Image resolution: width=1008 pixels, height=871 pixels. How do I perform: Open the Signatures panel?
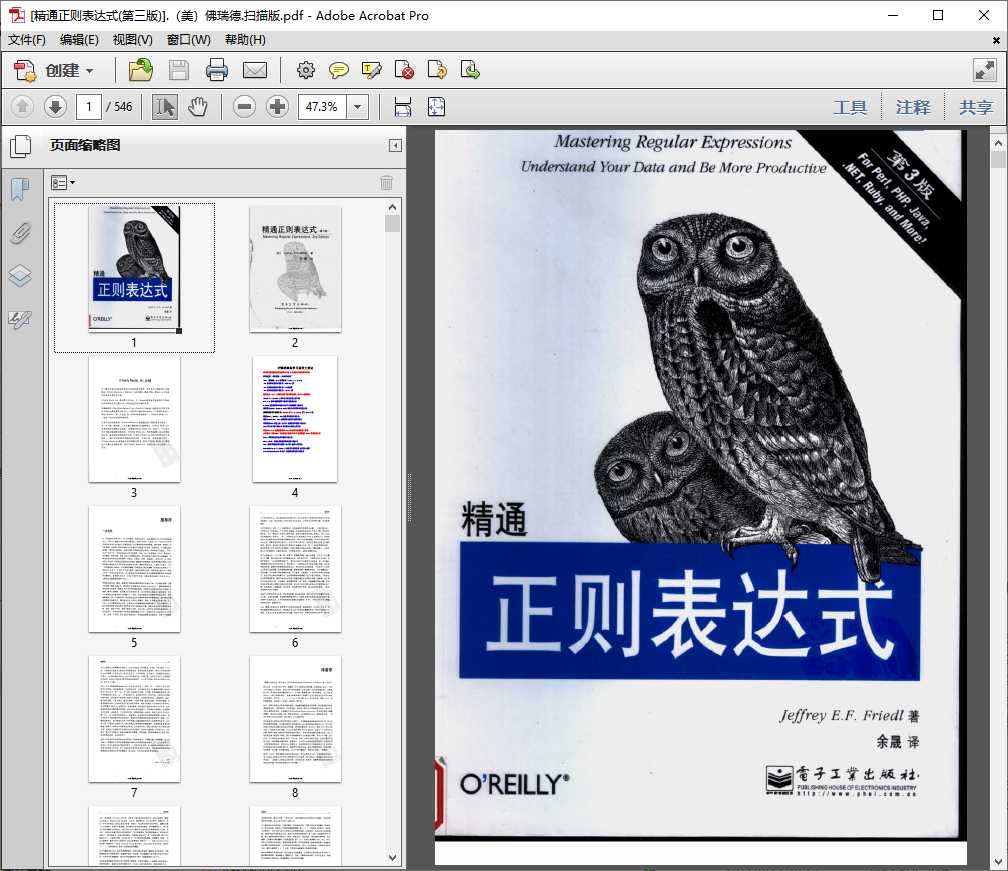(x=21, y=318)
